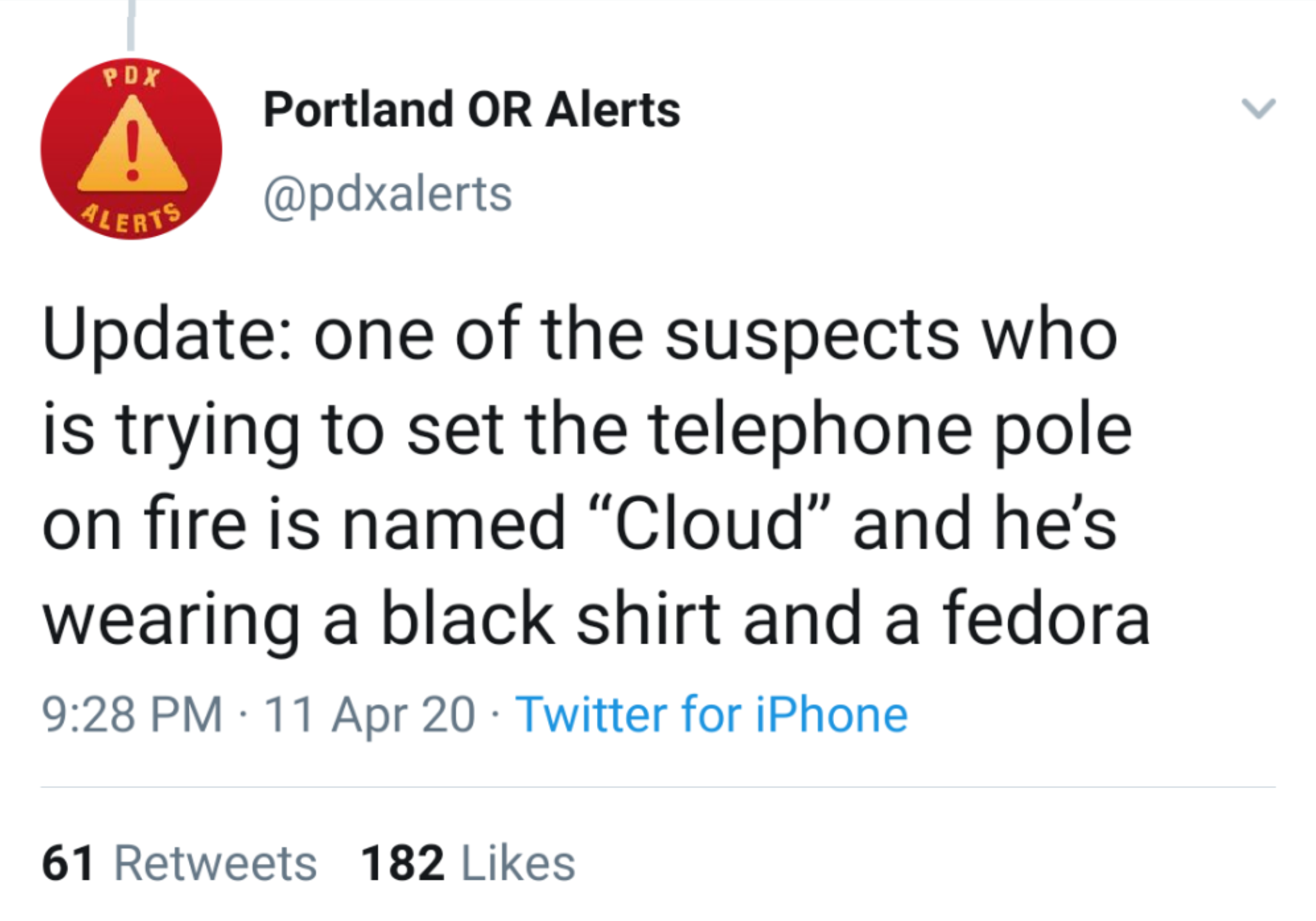Click the "11 Apr 20" date

click(x=369, y=714)
